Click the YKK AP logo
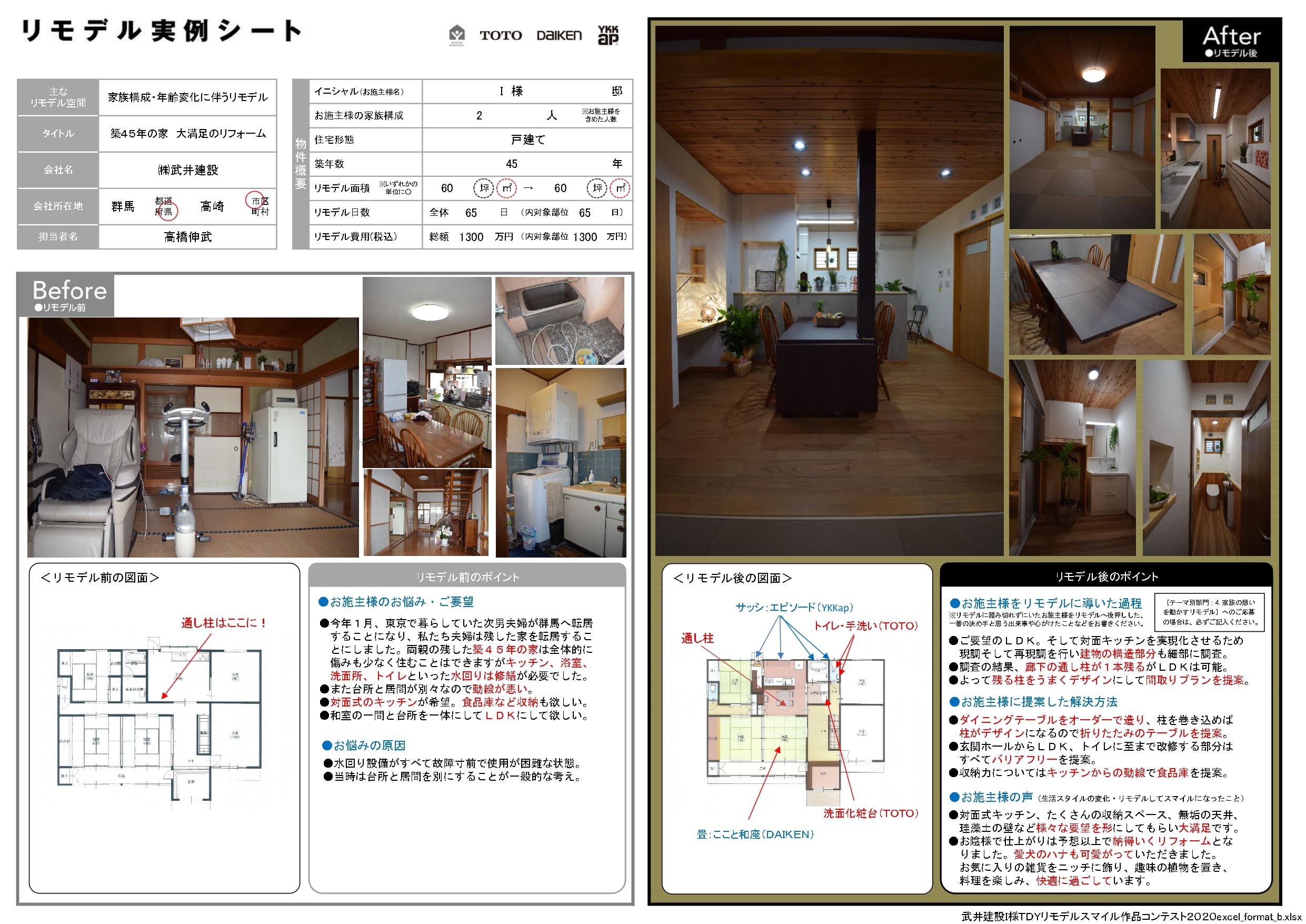 coord(608,35)
